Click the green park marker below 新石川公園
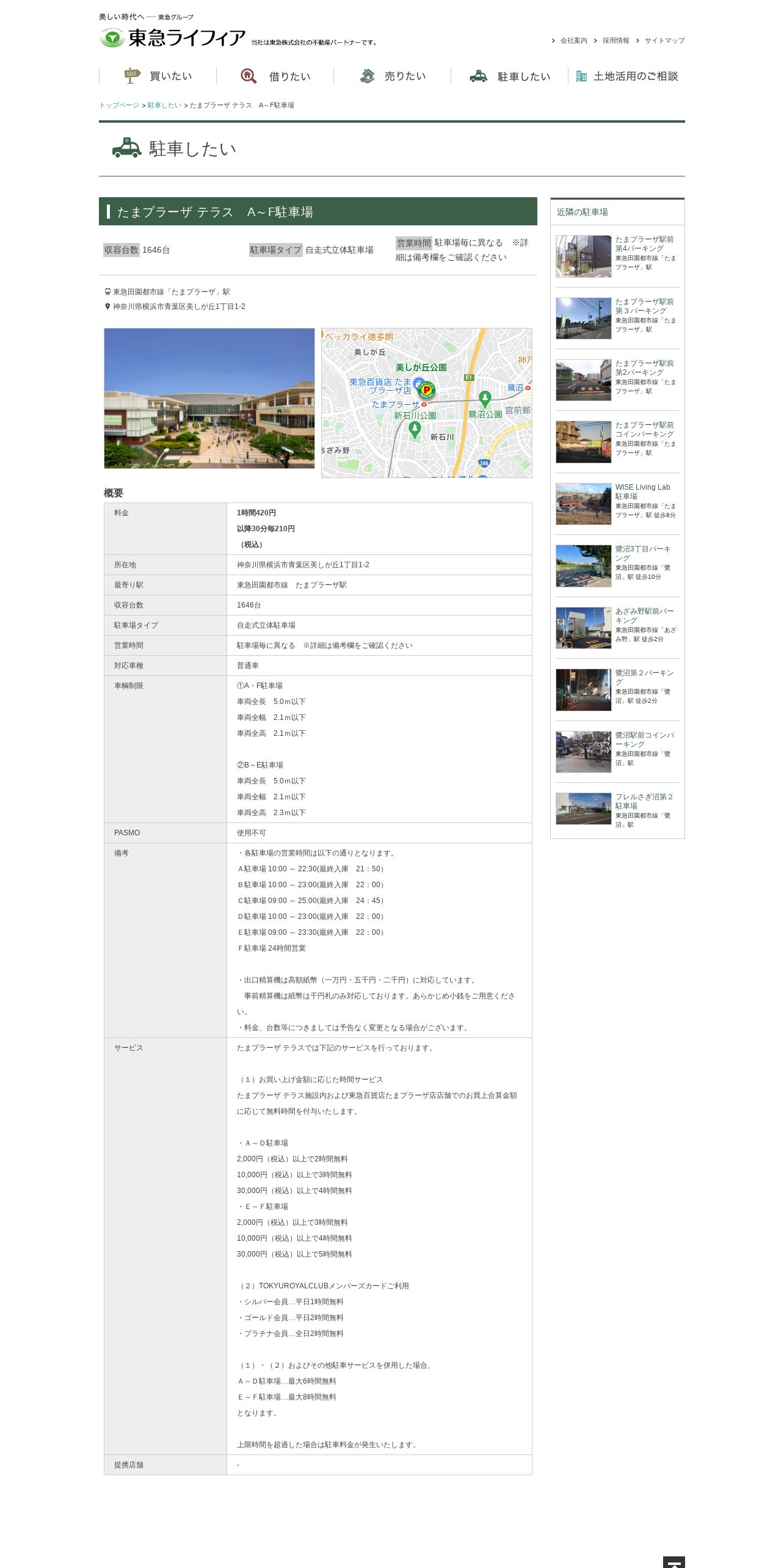784x1568 pixels. click(415, 430)
